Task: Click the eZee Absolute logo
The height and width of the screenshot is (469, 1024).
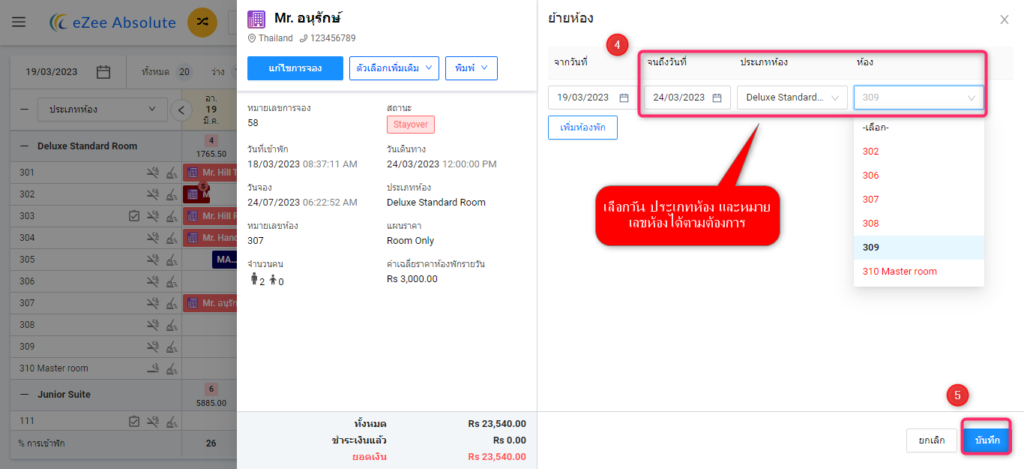Action: (113, 23)
